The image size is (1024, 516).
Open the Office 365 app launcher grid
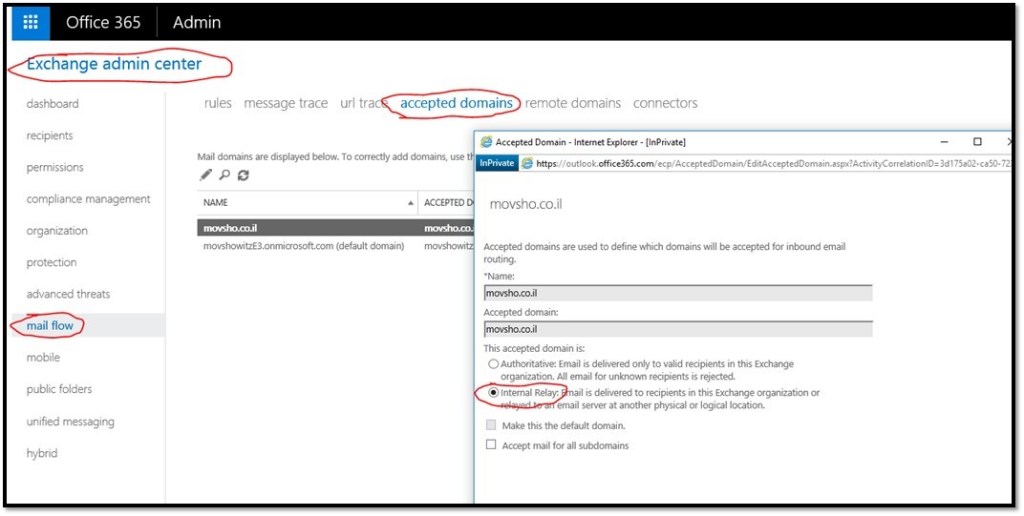[x=30, y=22]
